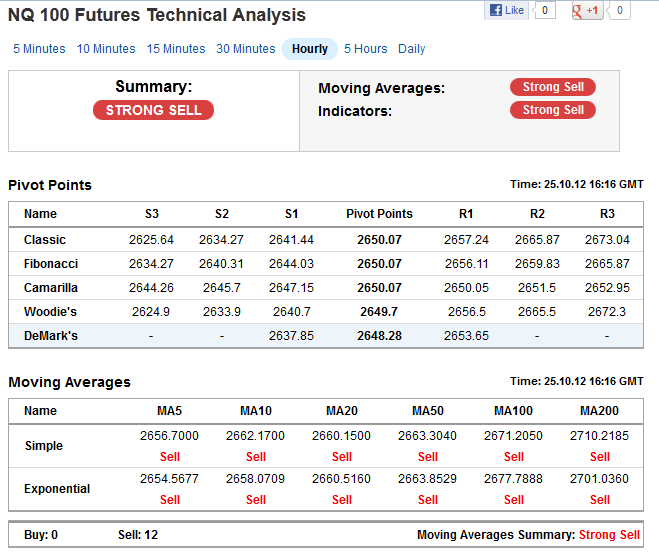Click the Simple MA5 Sell signal
The width and height of the screenshot is (659, 560).
tap(170, 457)
